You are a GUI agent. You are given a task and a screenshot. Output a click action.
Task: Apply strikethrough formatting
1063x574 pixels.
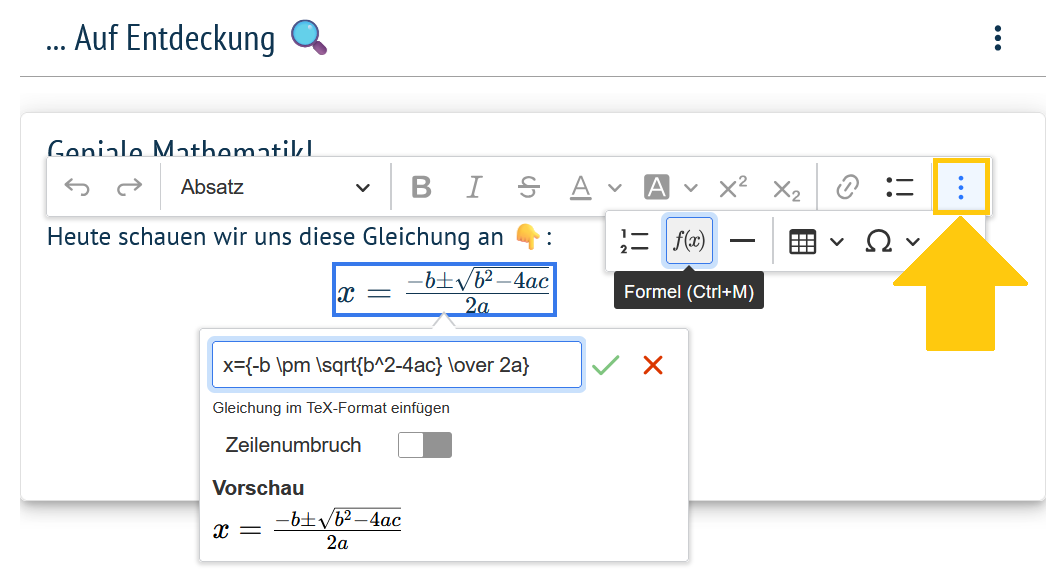pos(528,187)
